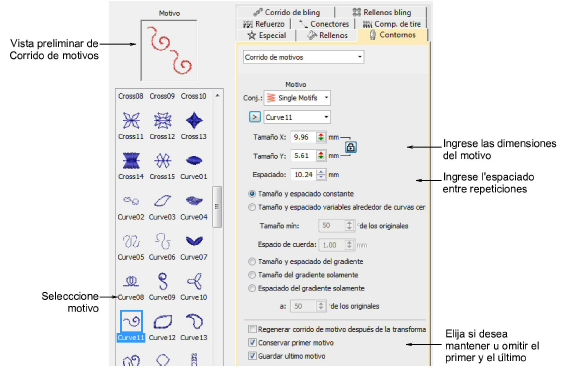The image size is (562, 368).
Task: Choose the Curve09 motif
Action: click(x=162, y=281)
